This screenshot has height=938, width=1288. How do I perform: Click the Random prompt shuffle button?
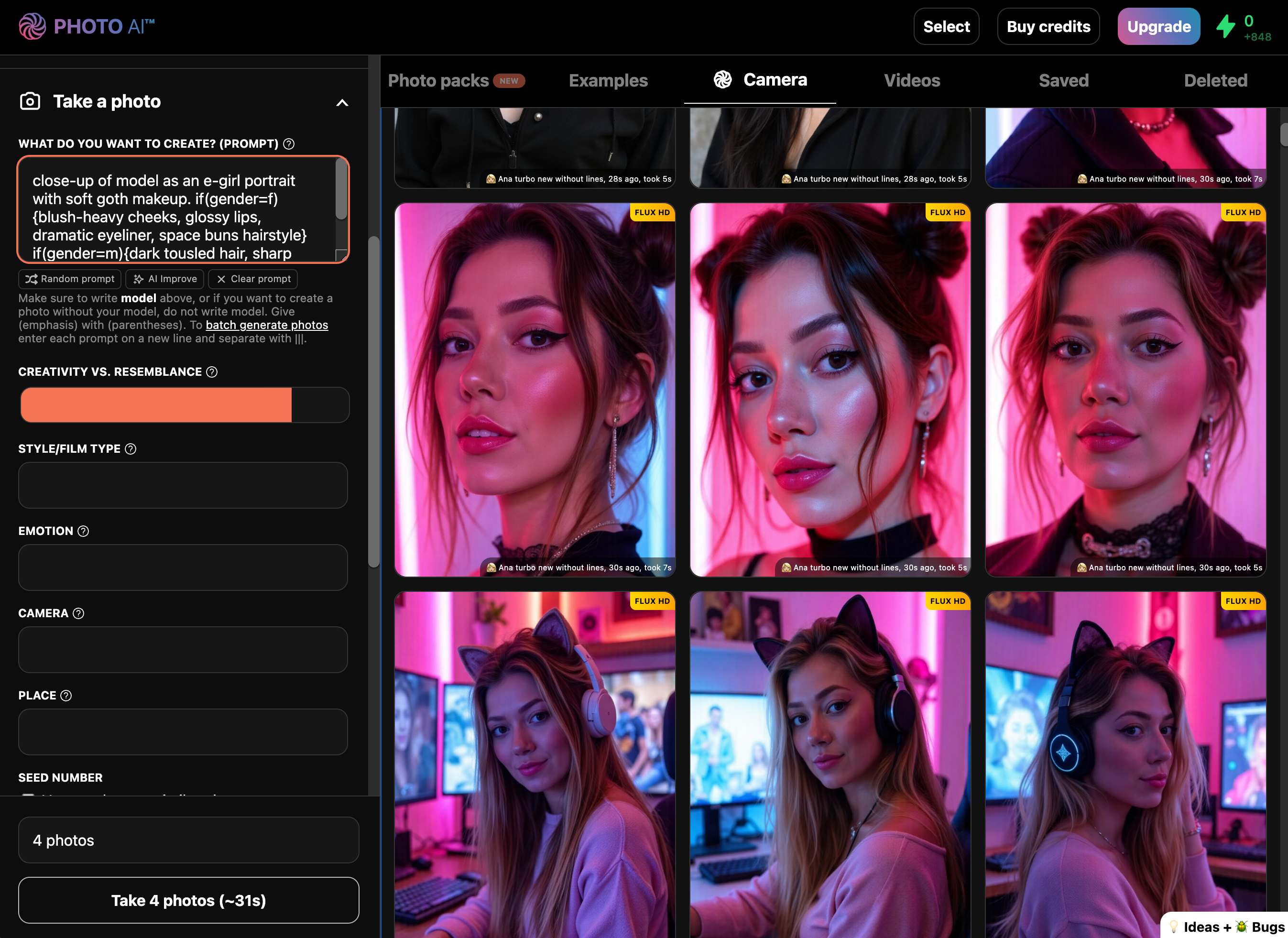[70, 279]
